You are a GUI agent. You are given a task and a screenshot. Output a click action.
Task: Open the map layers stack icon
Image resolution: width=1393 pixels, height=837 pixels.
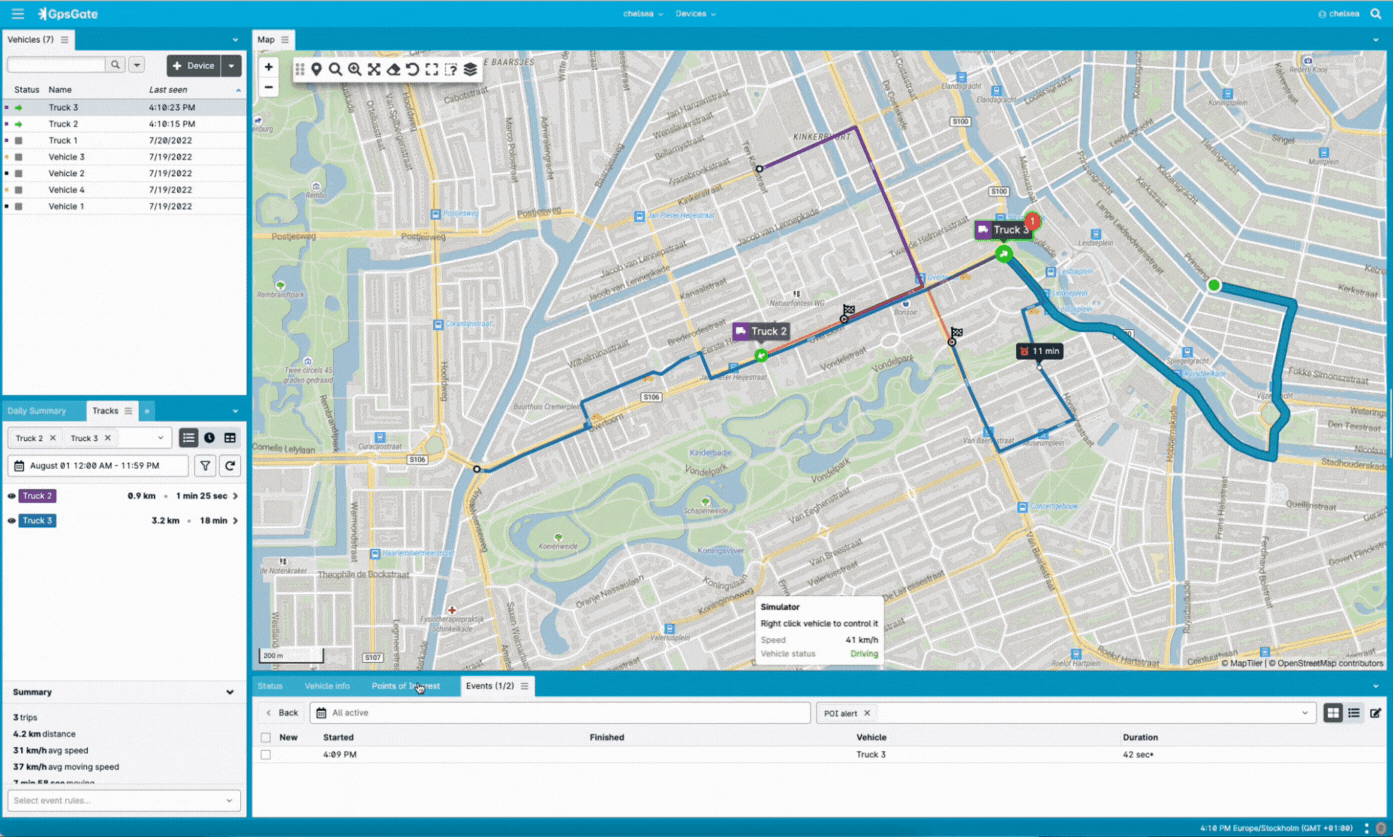coord(470,69)
